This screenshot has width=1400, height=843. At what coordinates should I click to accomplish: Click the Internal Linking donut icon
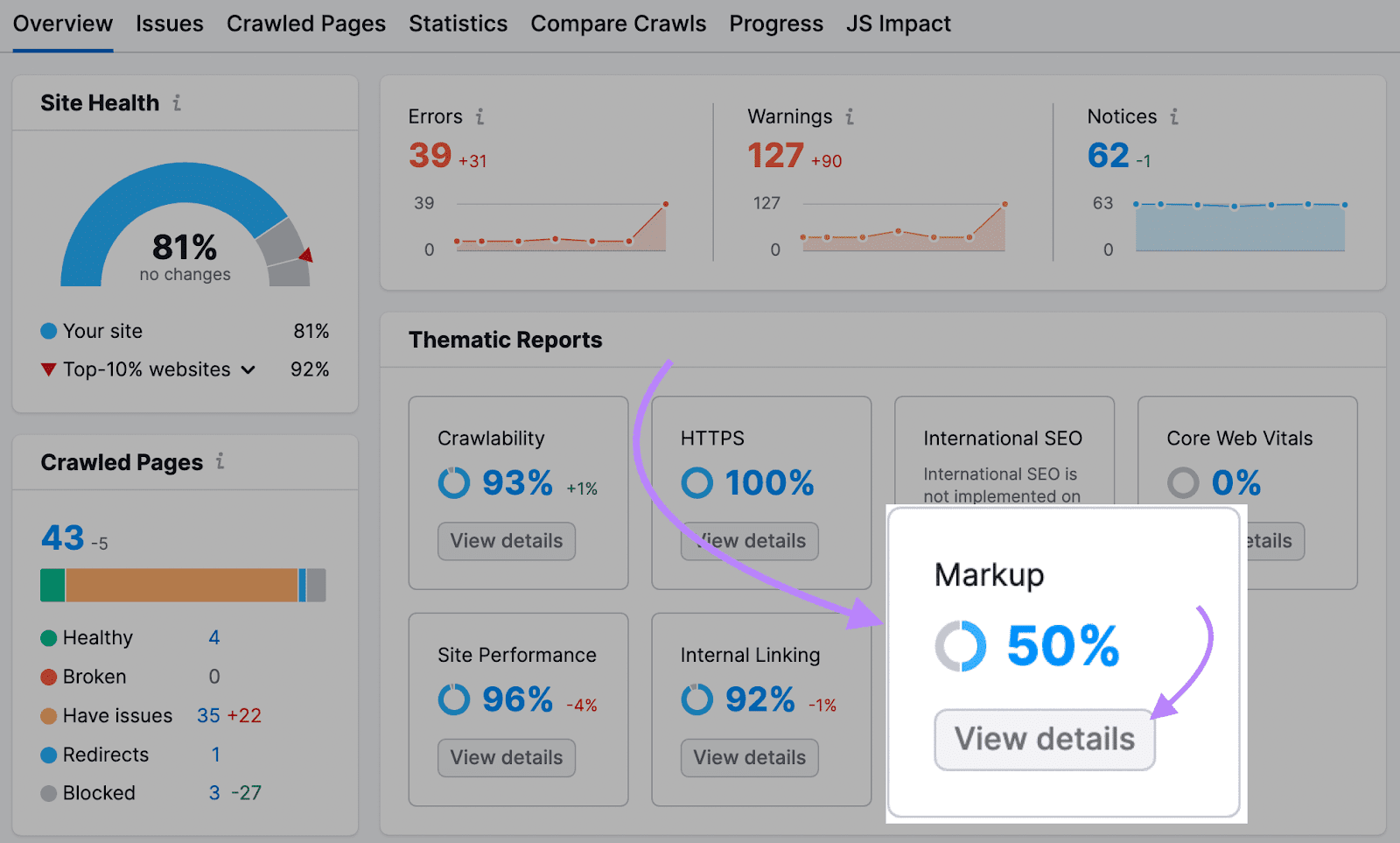[696, 699]
